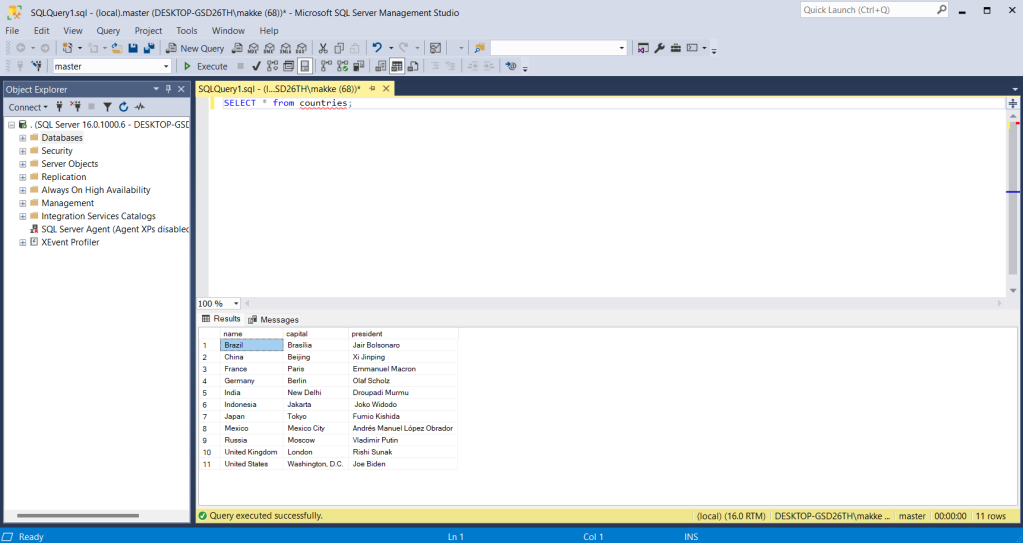Select the Brazil cell in results
This screenshot has width=1023, height=543.
tap(252, 345)
